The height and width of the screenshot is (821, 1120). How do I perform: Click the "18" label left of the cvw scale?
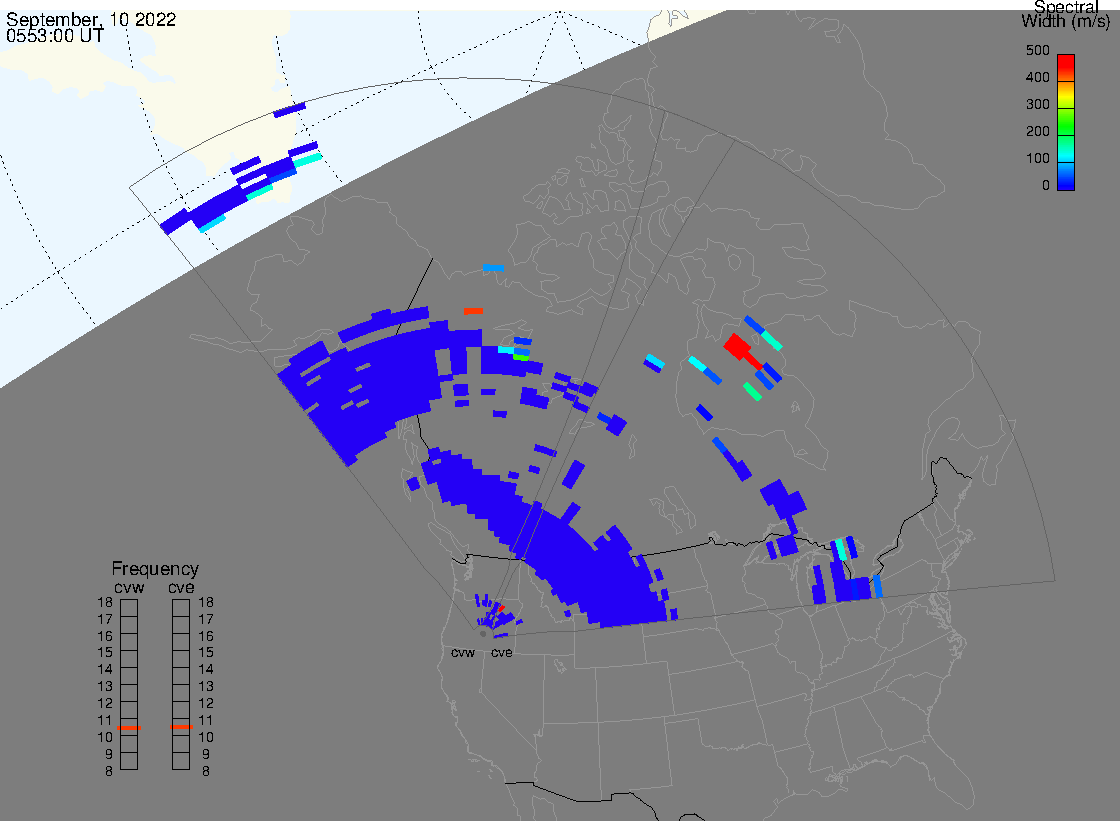point(105,602)
